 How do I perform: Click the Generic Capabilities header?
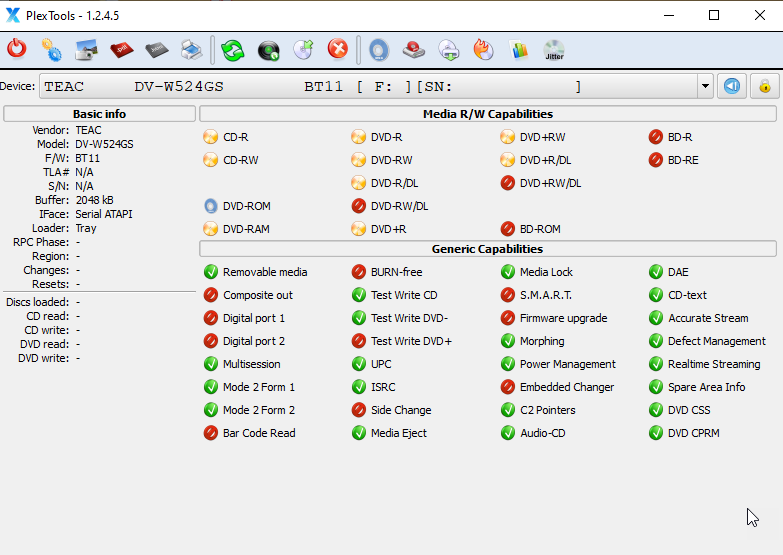click(488, 249)
